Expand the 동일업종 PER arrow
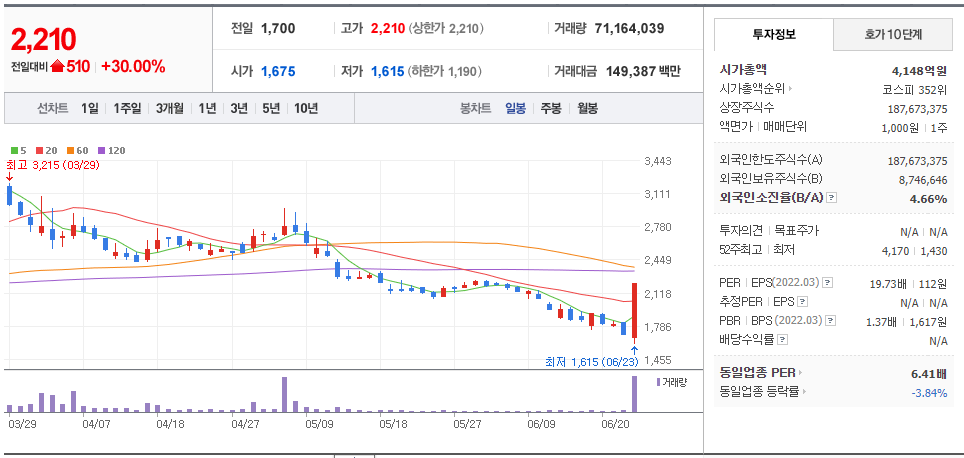This screenshot has height=458, width=964. coord(801,373)
